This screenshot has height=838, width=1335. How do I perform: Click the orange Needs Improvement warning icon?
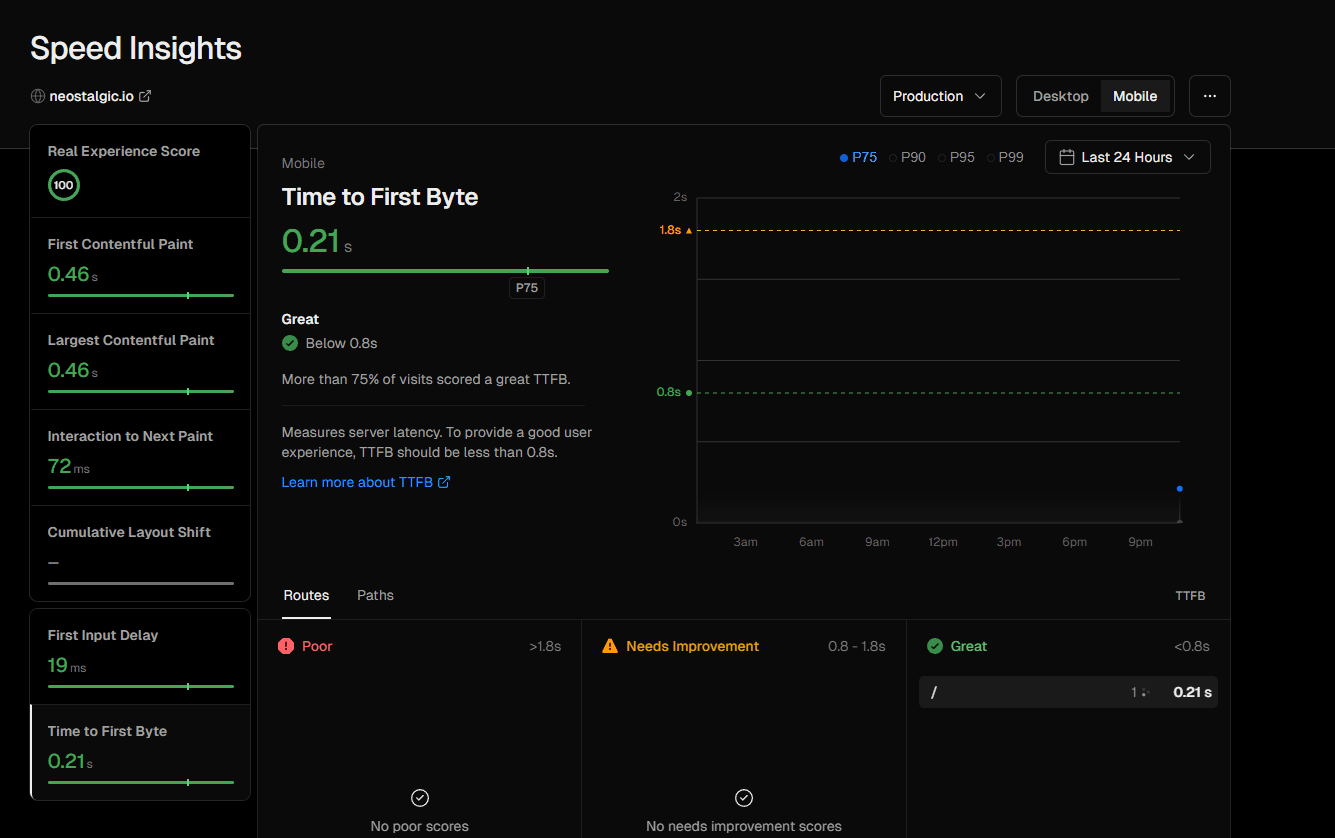610,646
